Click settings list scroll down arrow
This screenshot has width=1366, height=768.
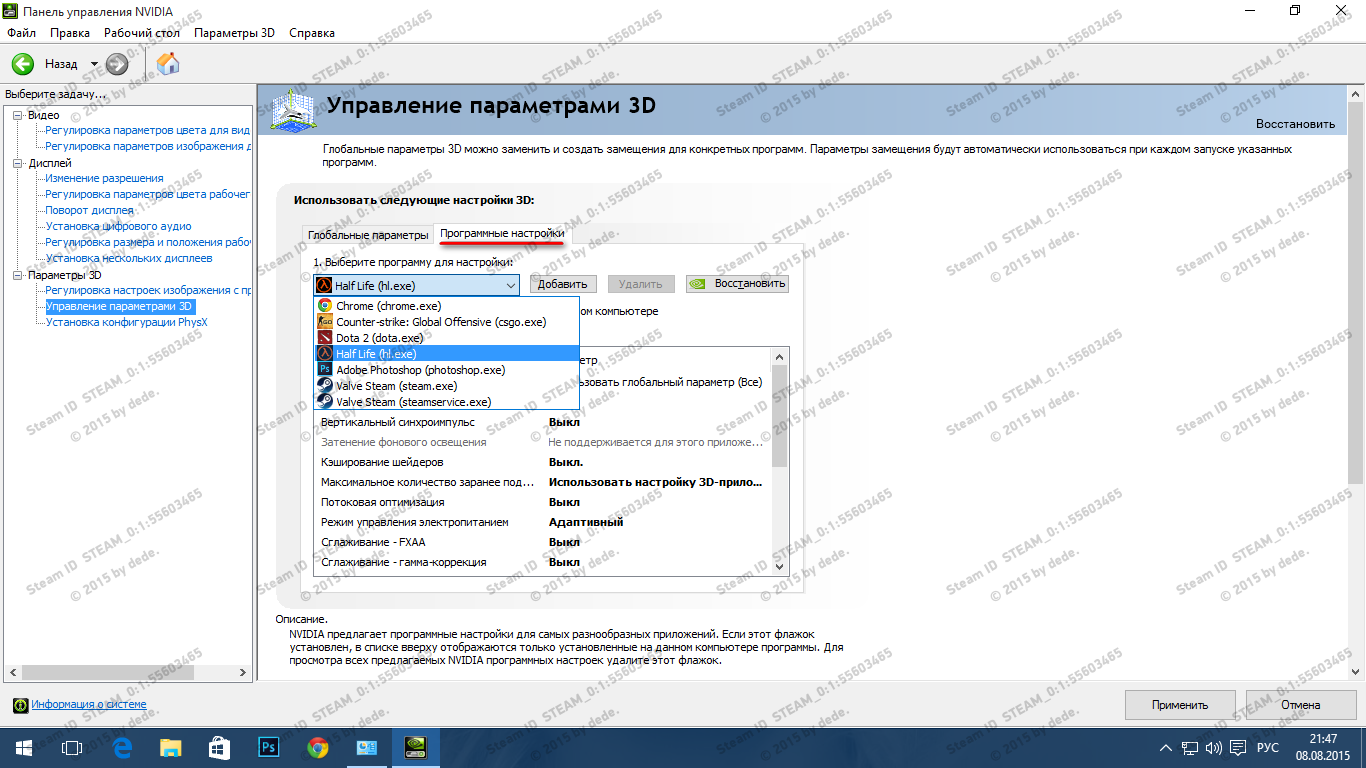(x=781, y=566)
